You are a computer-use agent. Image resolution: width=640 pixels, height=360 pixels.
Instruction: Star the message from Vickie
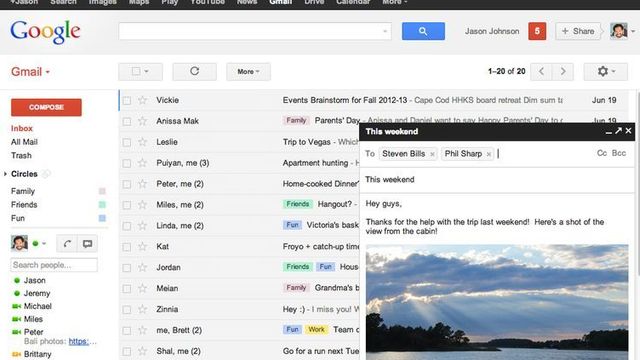tap(142, 100)
